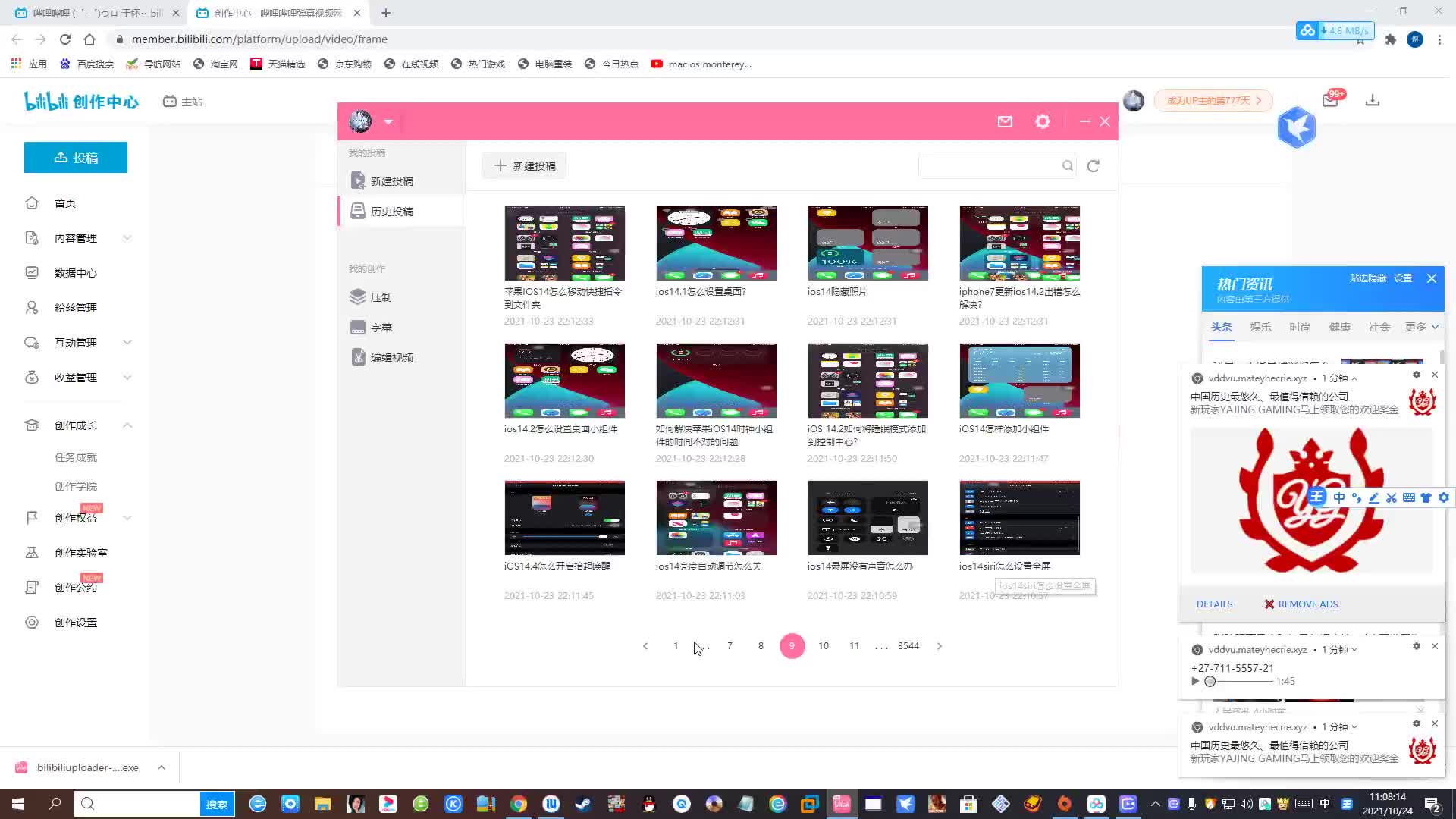Select 历史投稿 in uploader sidebar
This screenshot has height=819, width=1456.
pos(391,212)
